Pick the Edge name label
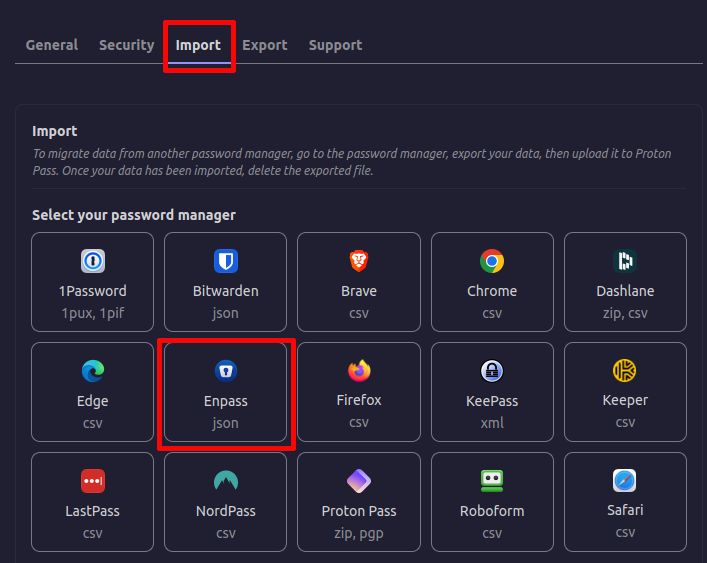Screen dimensions: 707x563 [x=92, y=401]
